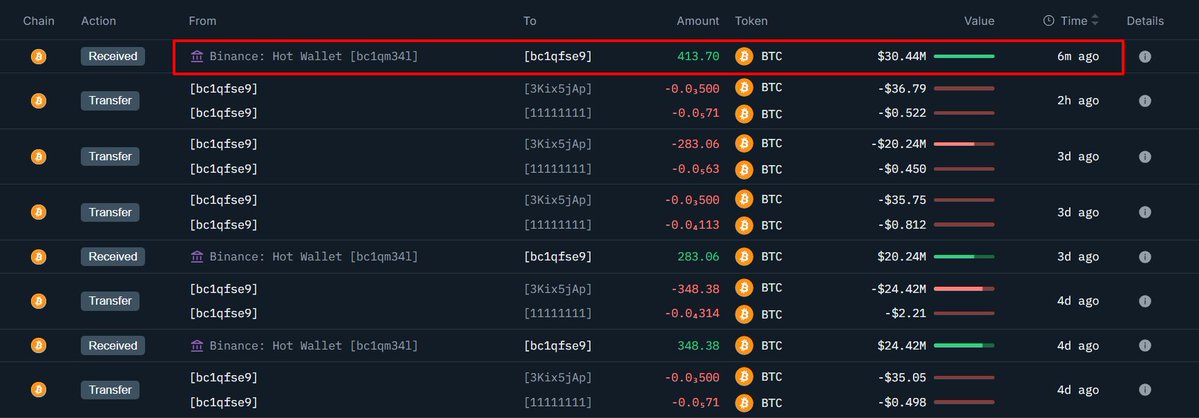Open details icon for the 2h ago transfer
This screenshot has width=1199, height=418.
[x=1145, y=101]
